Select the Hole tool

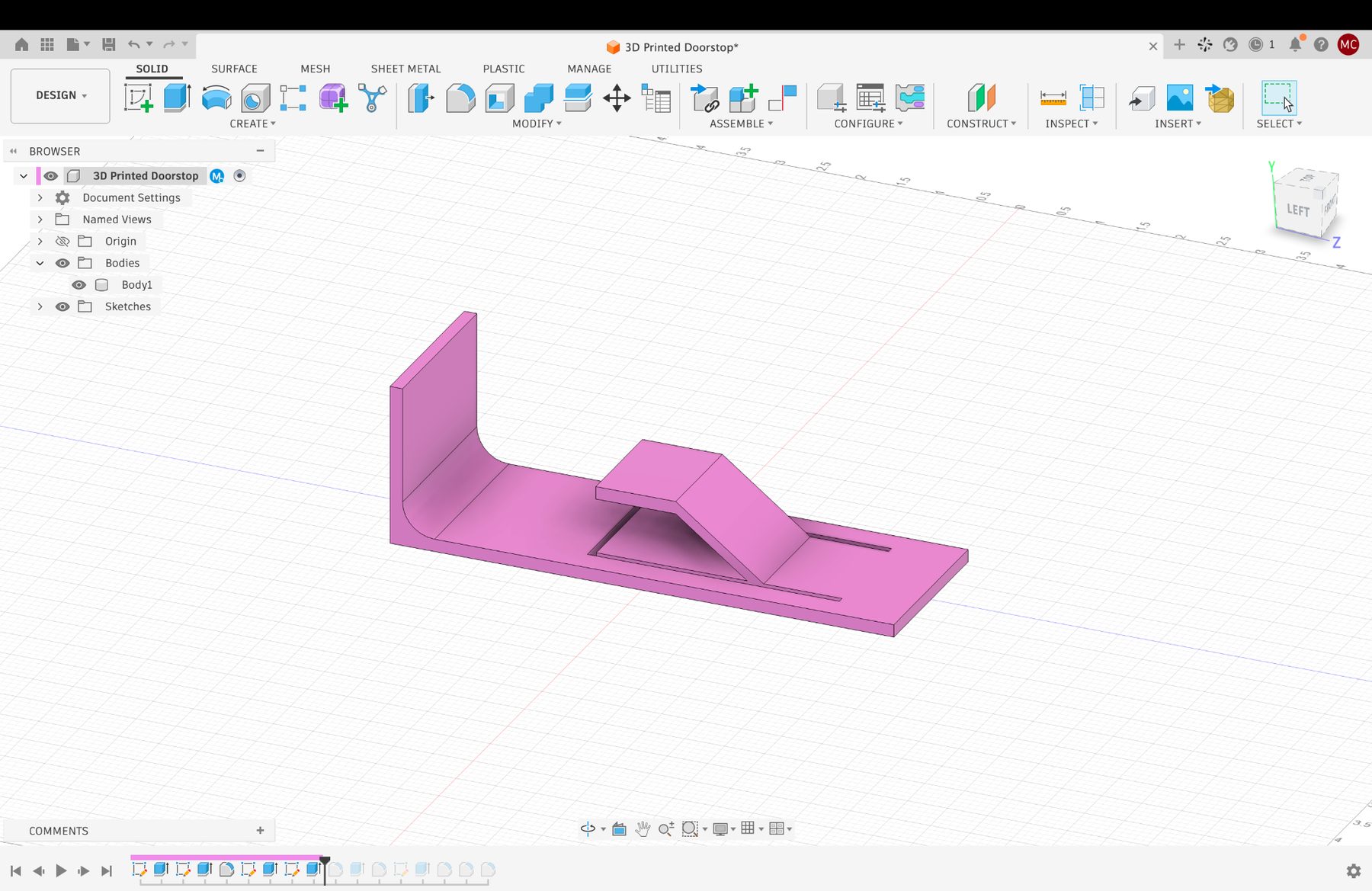[x=255, y=98]
